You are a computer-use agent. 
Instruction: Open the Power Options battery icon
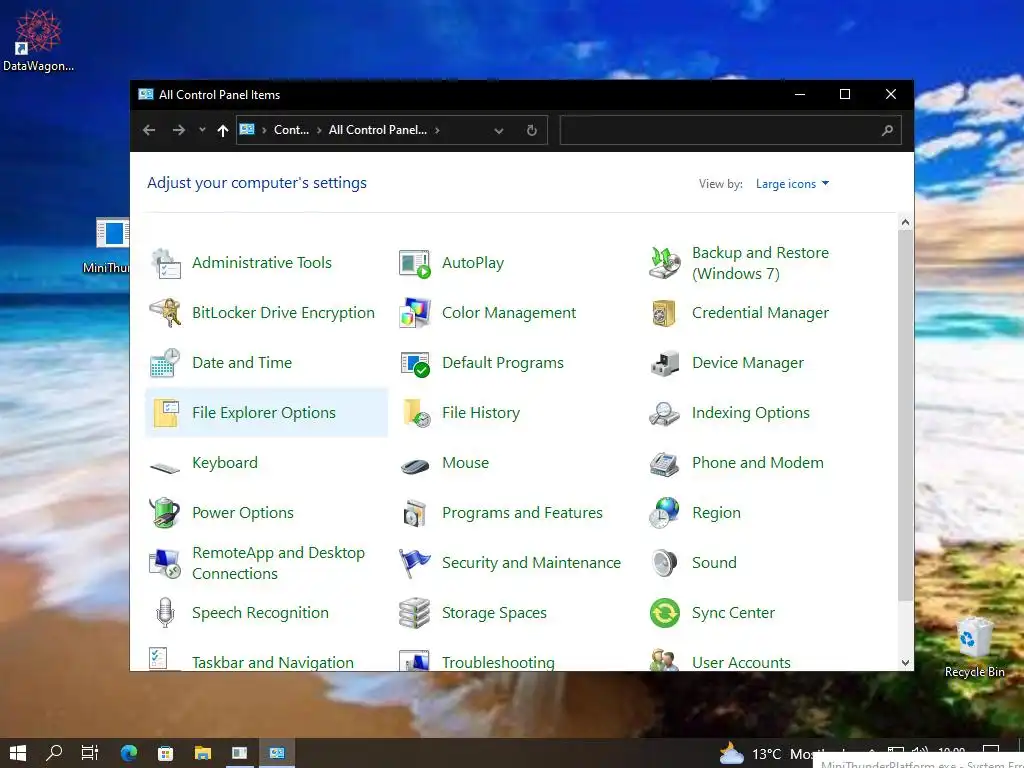pos(165,513)
